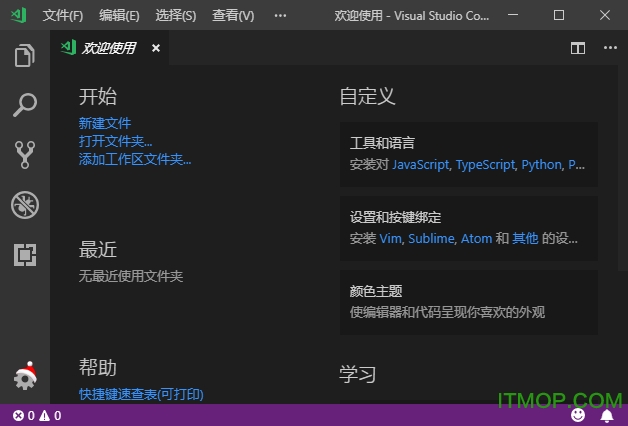Open the 选择(S) menu
Screen dimensions: 628x426
176,16
